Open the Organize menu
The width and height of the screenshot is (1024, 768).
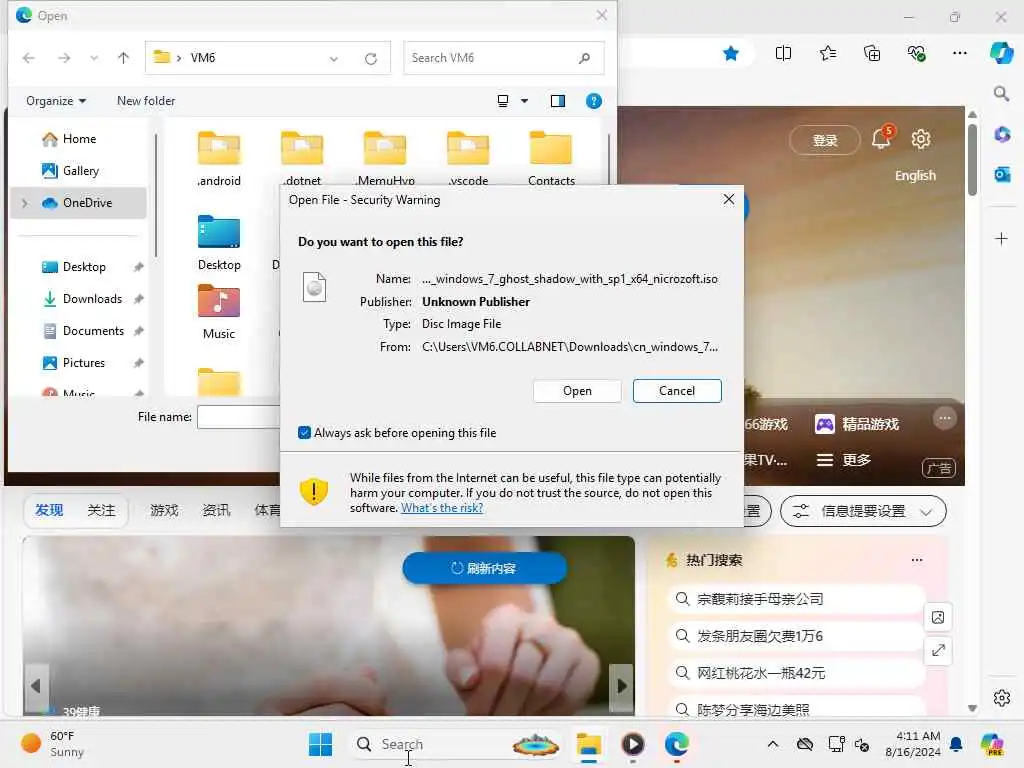(x=56, y=101)
